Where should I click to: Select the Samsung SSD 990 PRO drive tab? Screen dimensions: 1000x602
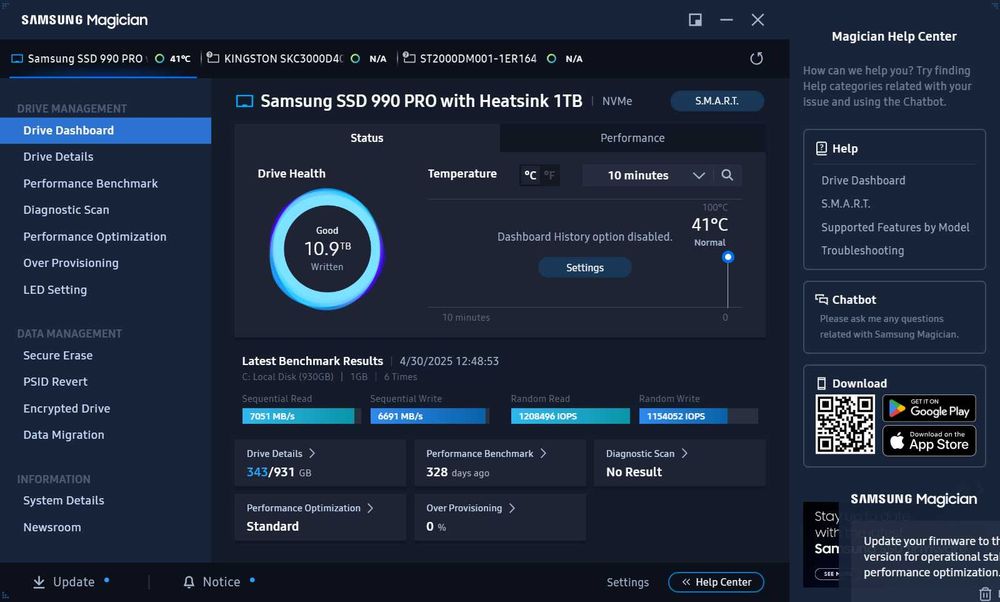pyautogui.click(x=101, y=59)
